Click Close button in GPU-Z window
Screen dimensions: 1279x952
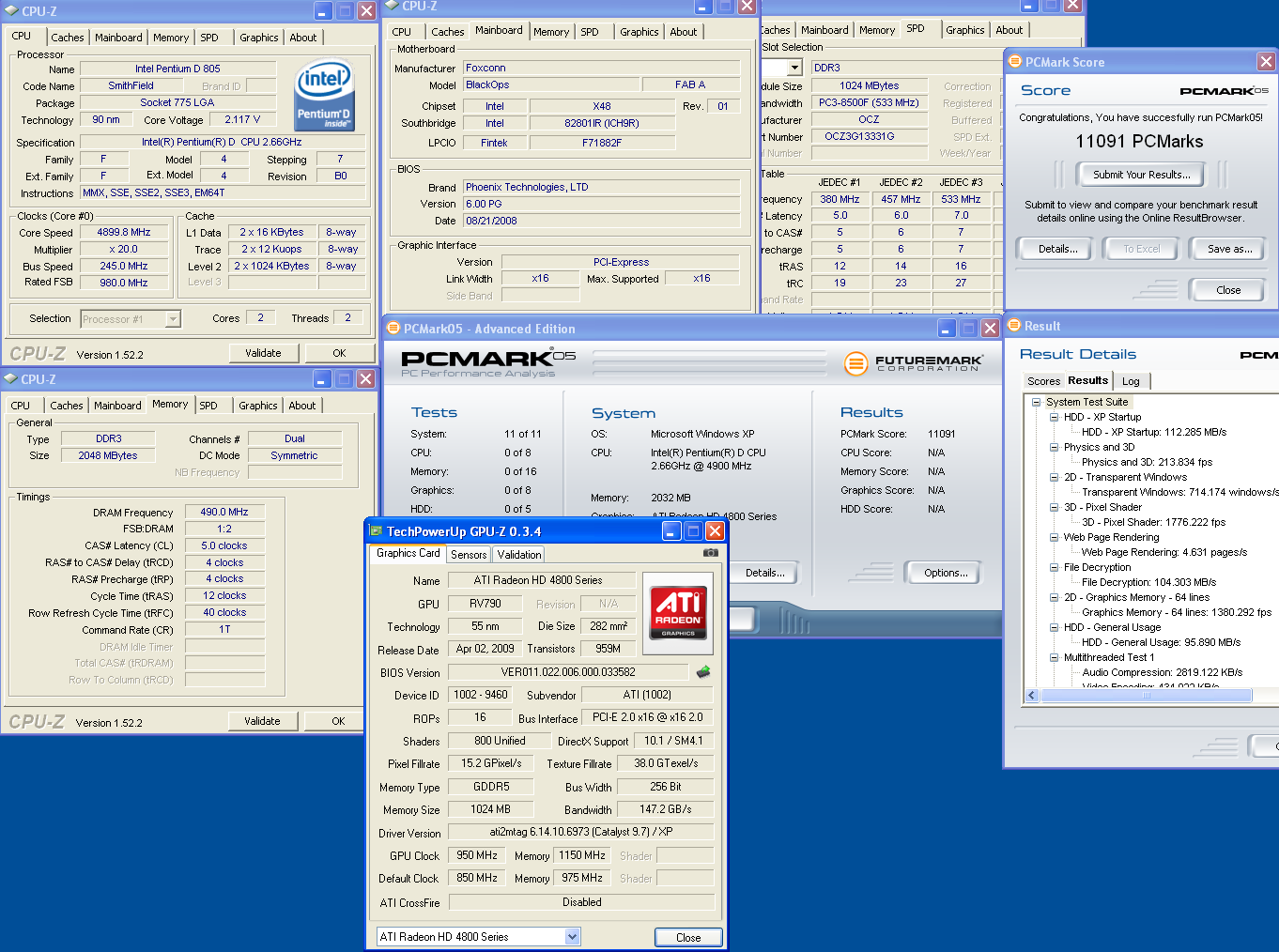pos(688,938)
